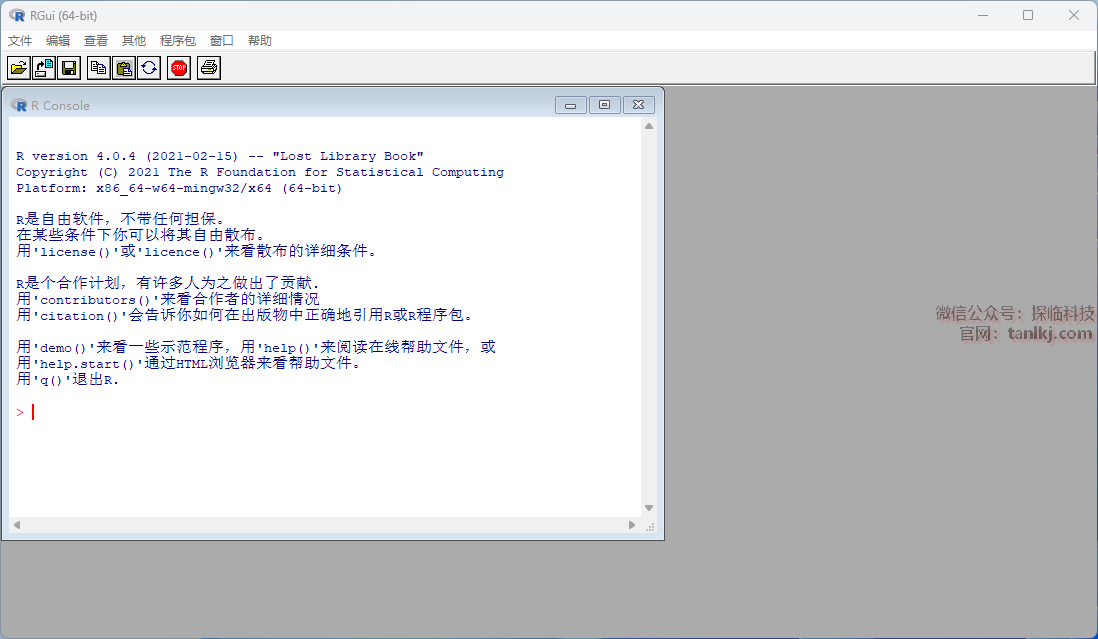This screenshot has width=1098, height=639.
Task: Click the 'license()' text in console
Action: 76,252
